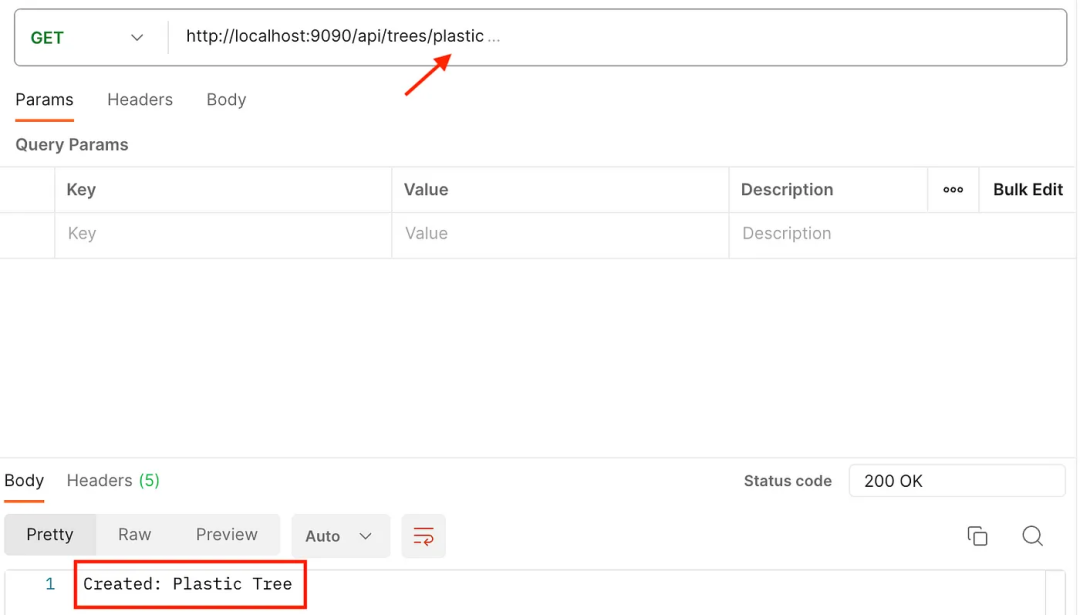This screenshot has width=1080, height=615.
Task: Open the response Headers (5) tab
Action: [x=113, y=481]
